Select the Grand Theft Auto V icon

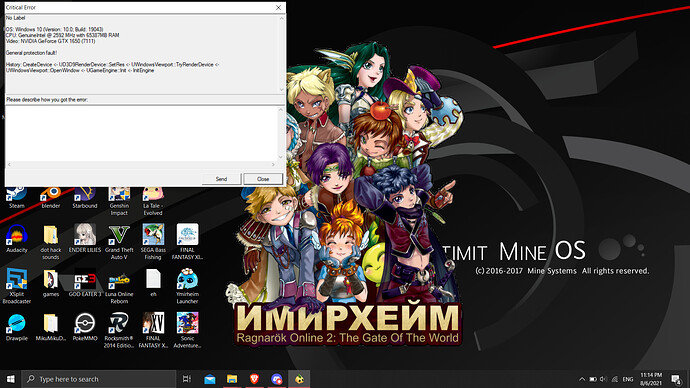(119, 242)
